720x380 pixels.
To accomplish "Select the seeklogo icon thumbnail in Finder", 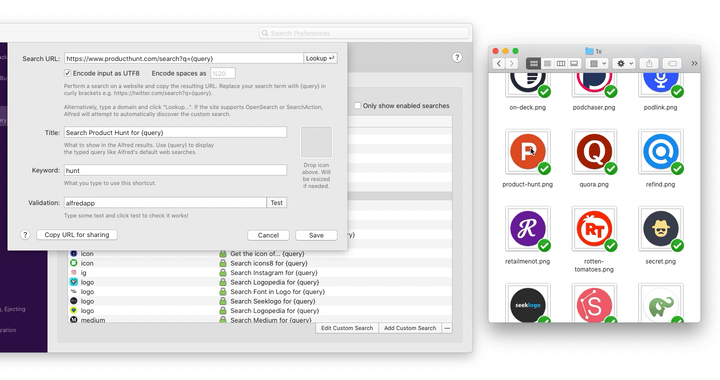I will pyautogui.click(x=528, y=303).
